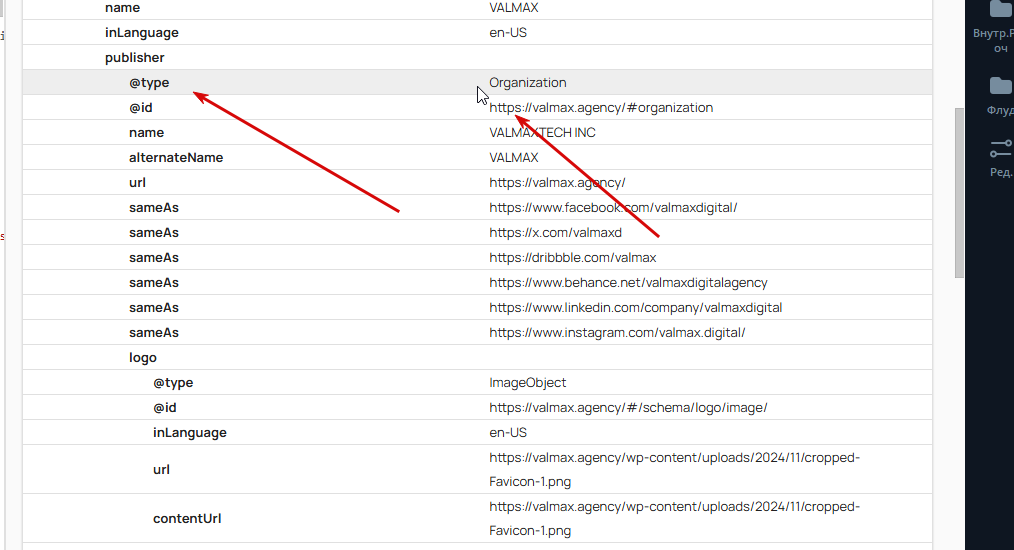Select the #/schema/logo/image/ id value
The image size is (1014, 550).
coord(628,408)
